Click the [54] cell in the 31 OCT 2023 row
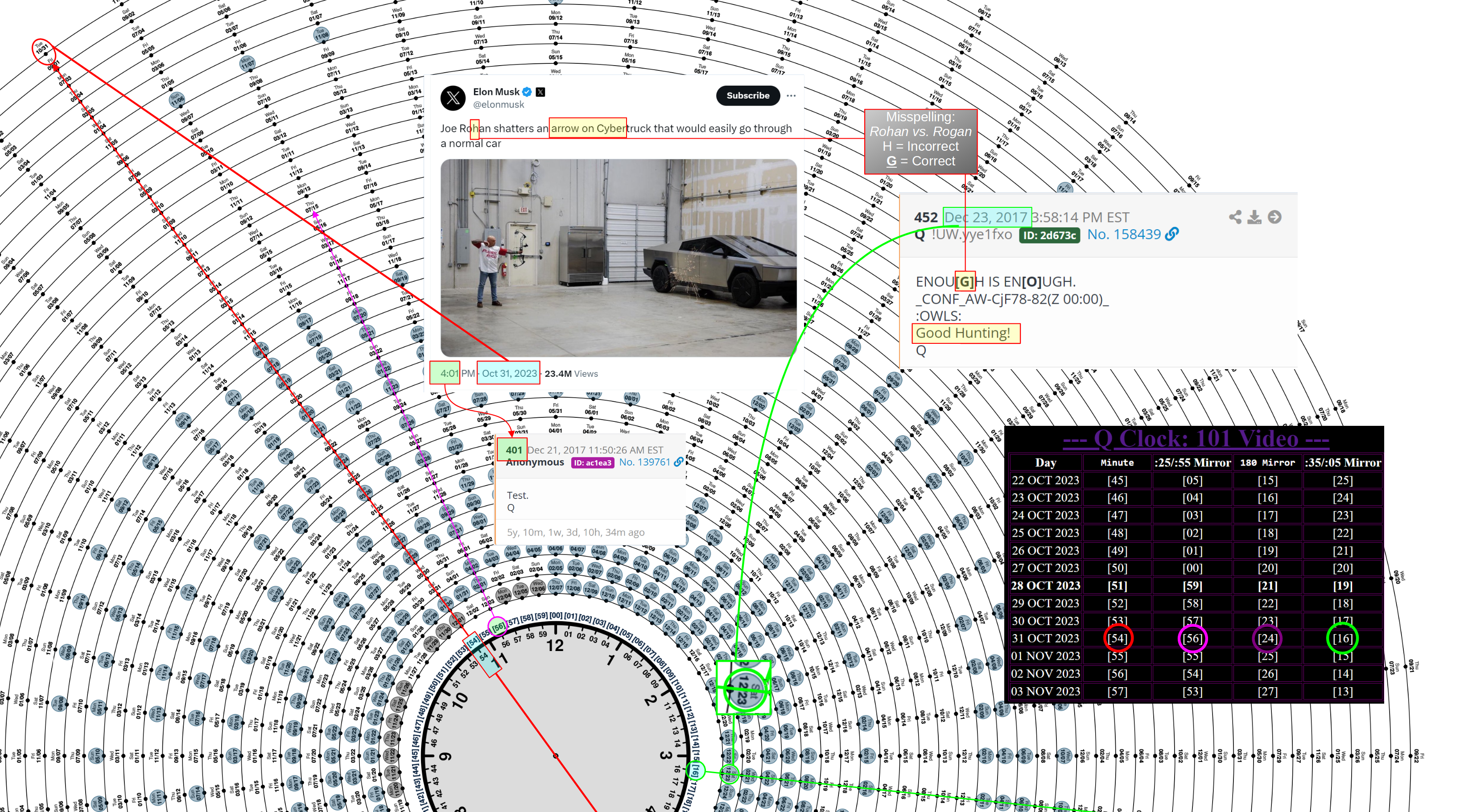The image size is (1460, 812). 1117,638
